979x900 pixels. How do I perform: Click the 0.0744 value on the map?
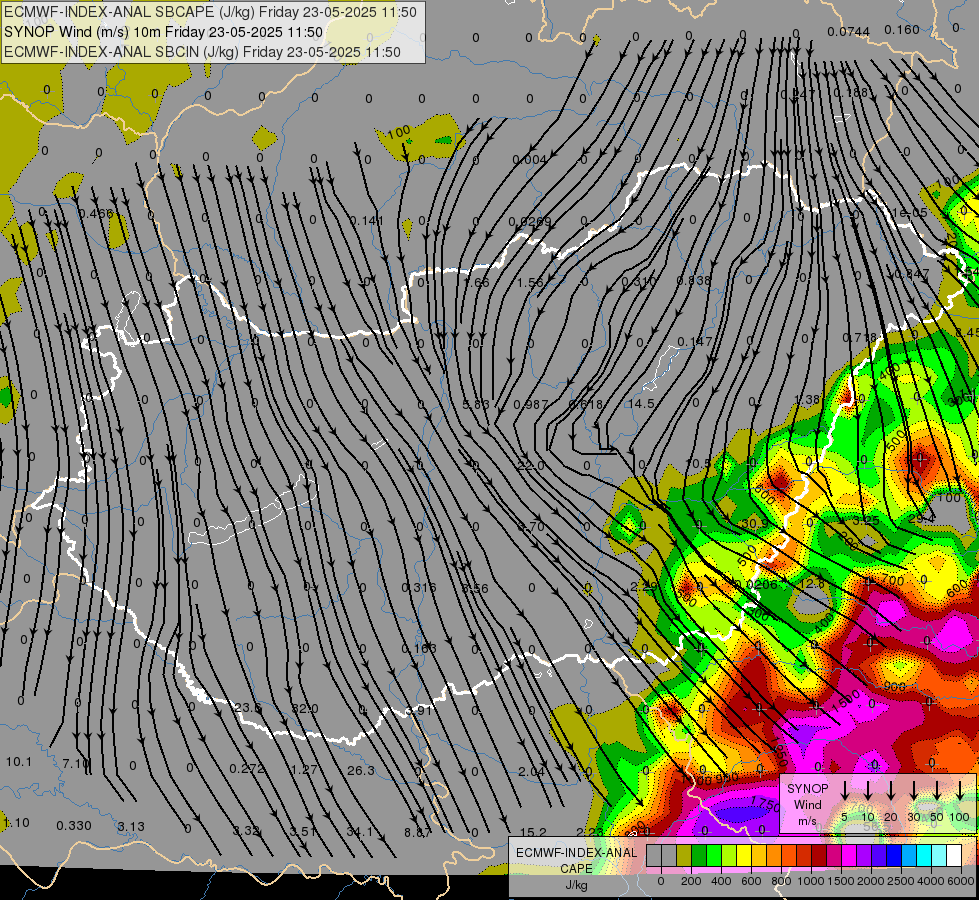pyautogui.click(x=849, y=32)
